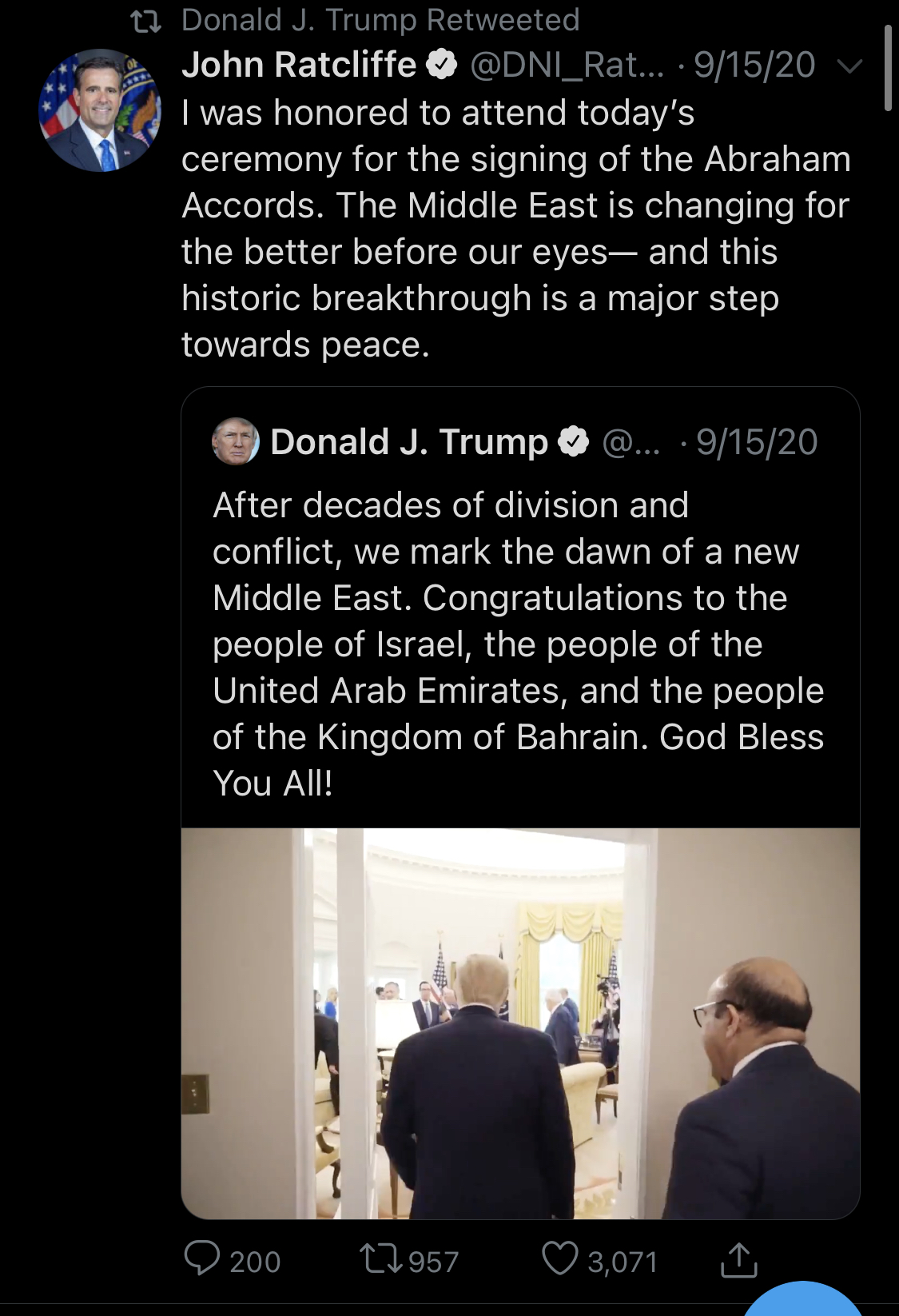Open Ratcliffe's tweet text about Abraham Accords
This screenshot has width=899, height=1316.
pos(516,228)
